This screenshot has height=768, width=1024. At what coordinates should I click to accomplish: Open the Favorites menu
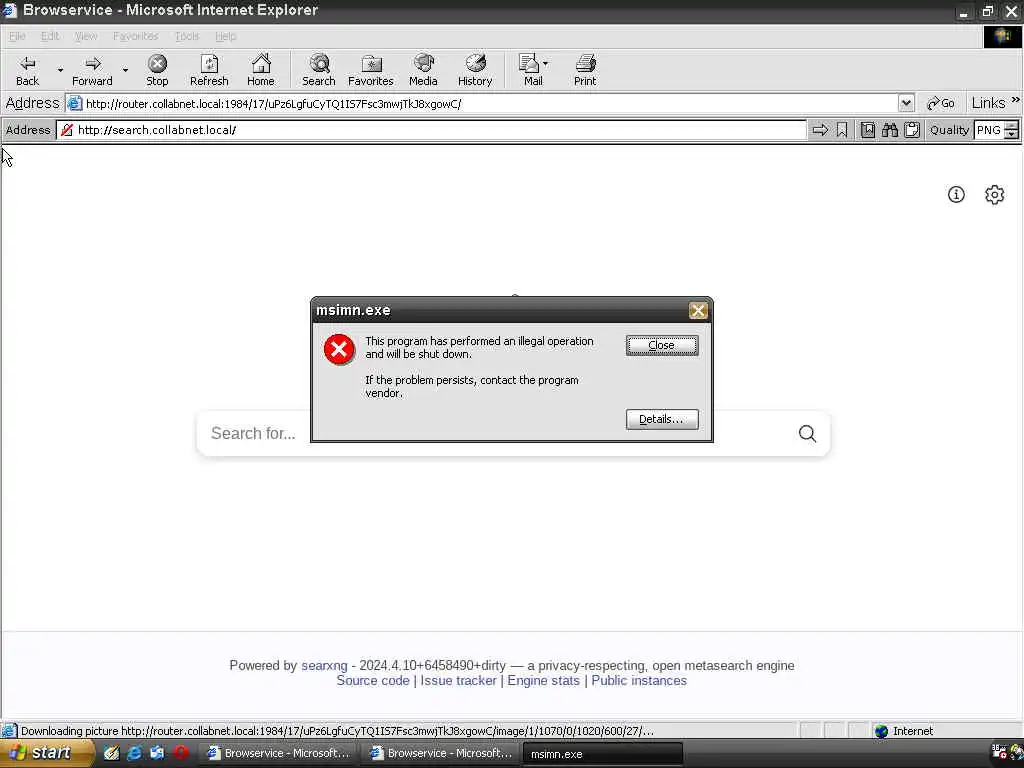(135, 36)
